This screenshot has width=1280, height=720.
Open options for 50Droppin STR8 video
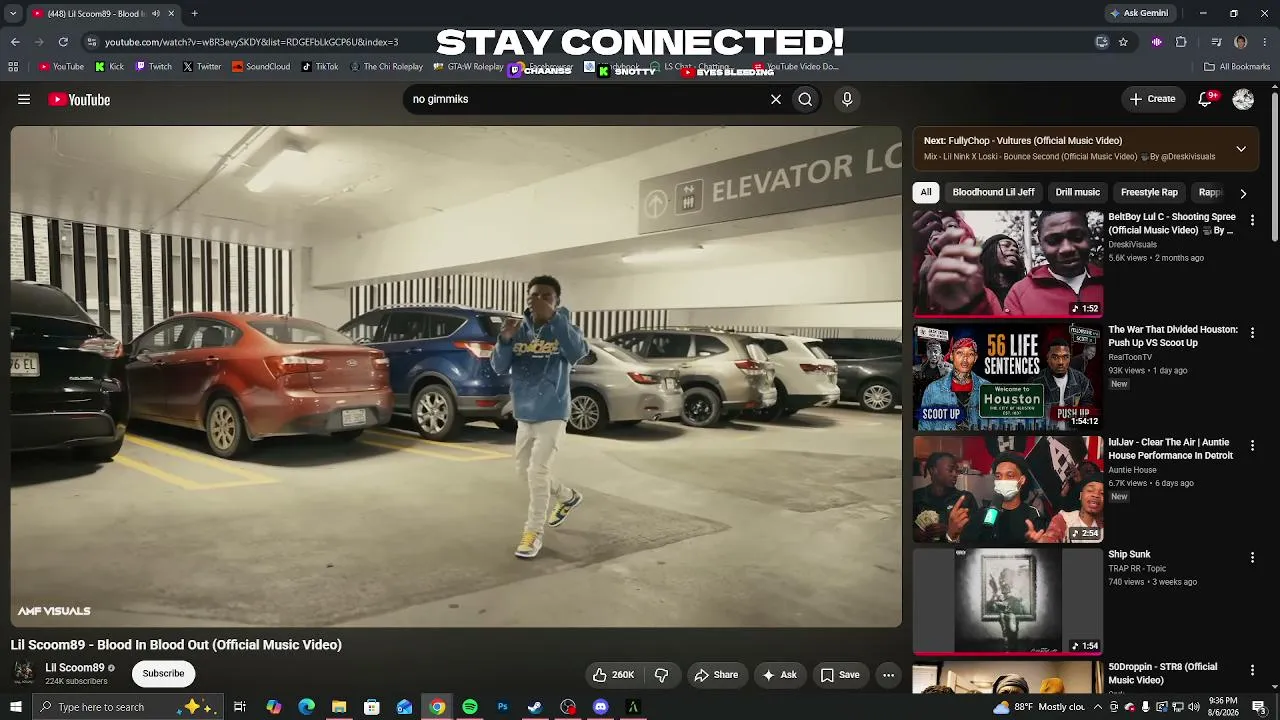(1252, 670)
